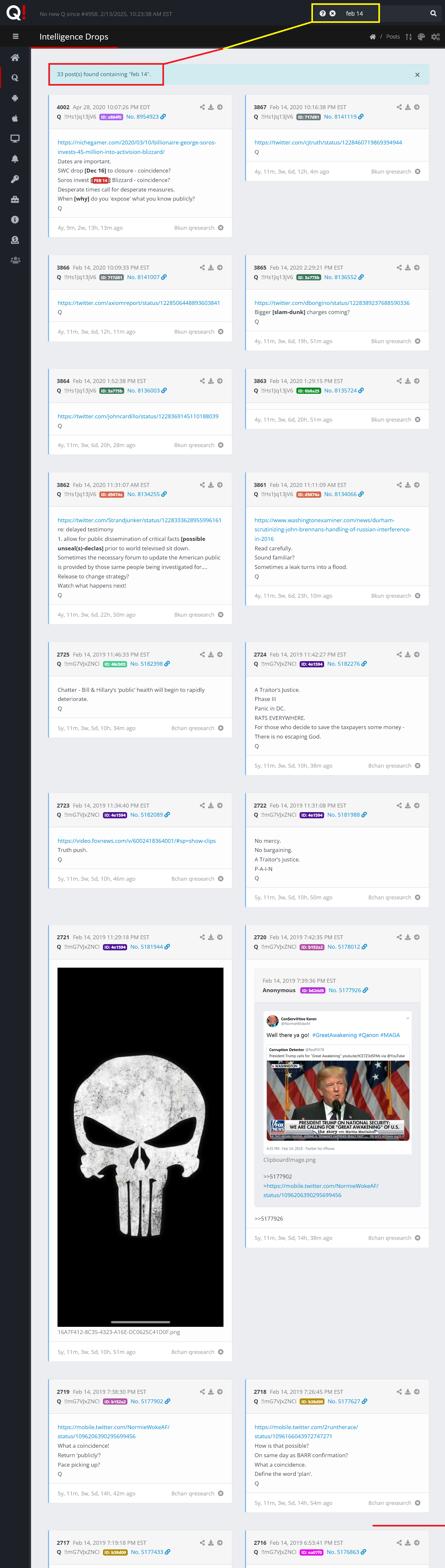Dismiss the '33 post(s) found' alert
This screenshot has width=445, height=1568.
pos(417,75)
